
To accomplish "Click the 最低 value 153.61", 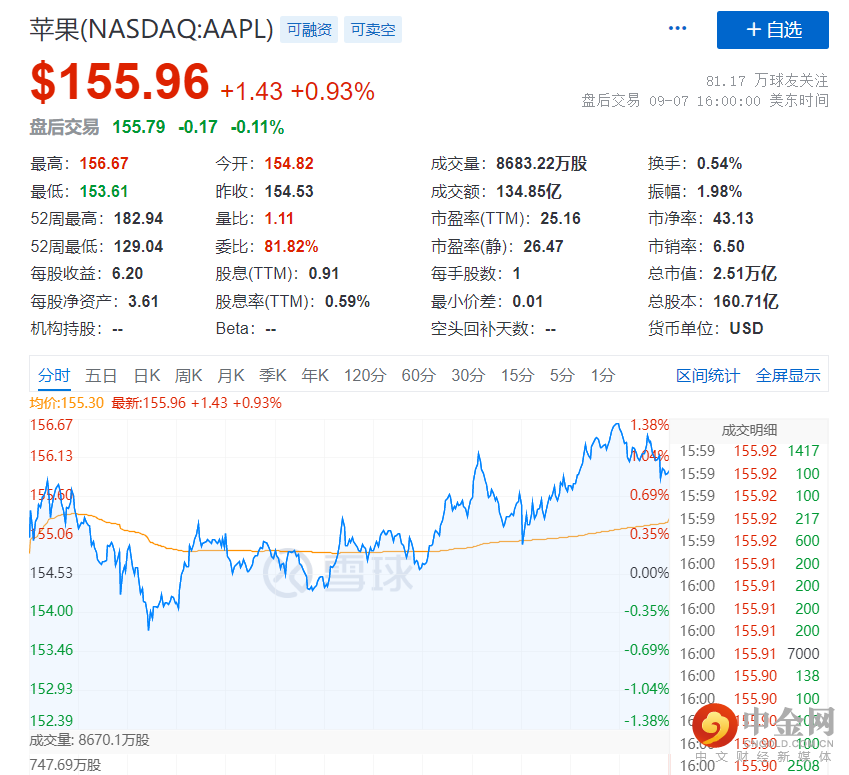I will [x=104, y=191].
